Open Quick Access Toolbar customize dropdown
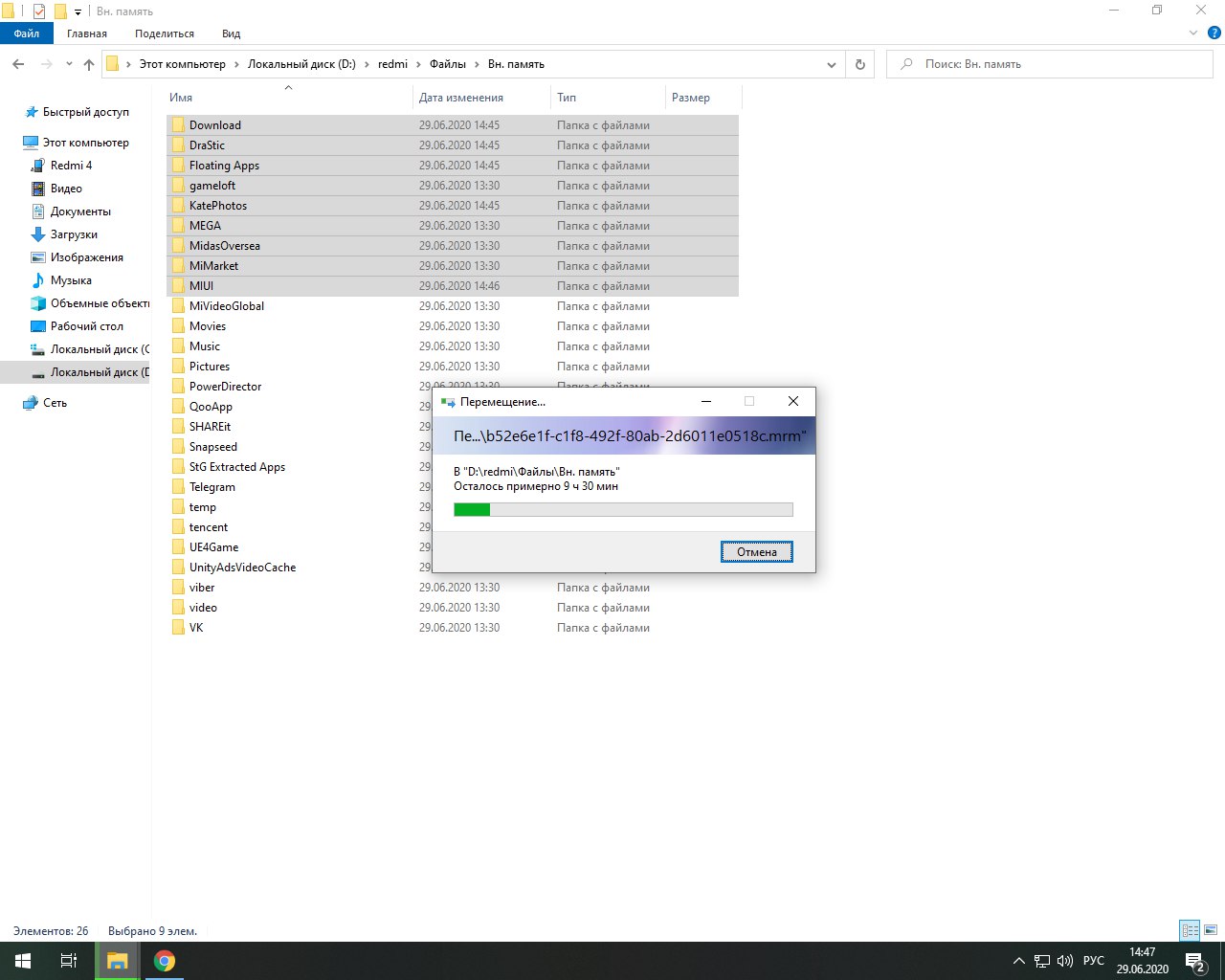 (x=78, y=11)
